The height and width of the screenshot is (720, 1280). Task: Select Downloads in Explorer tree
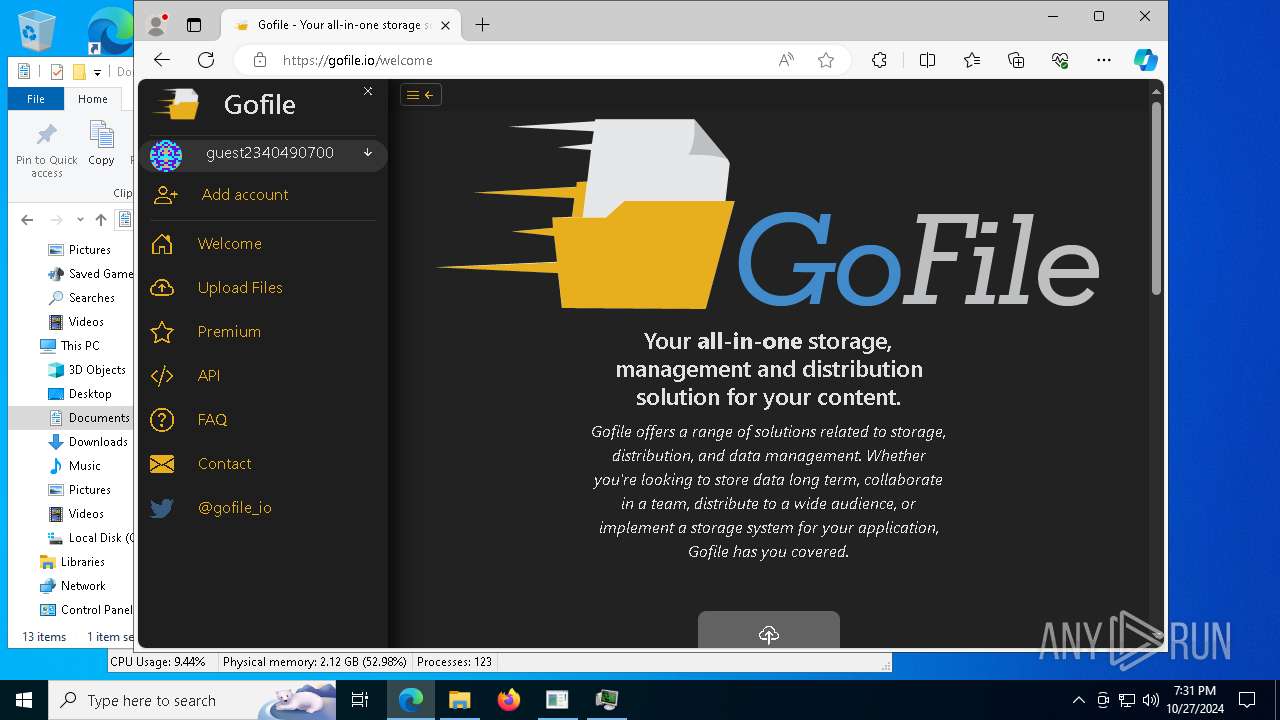[89, 442]
